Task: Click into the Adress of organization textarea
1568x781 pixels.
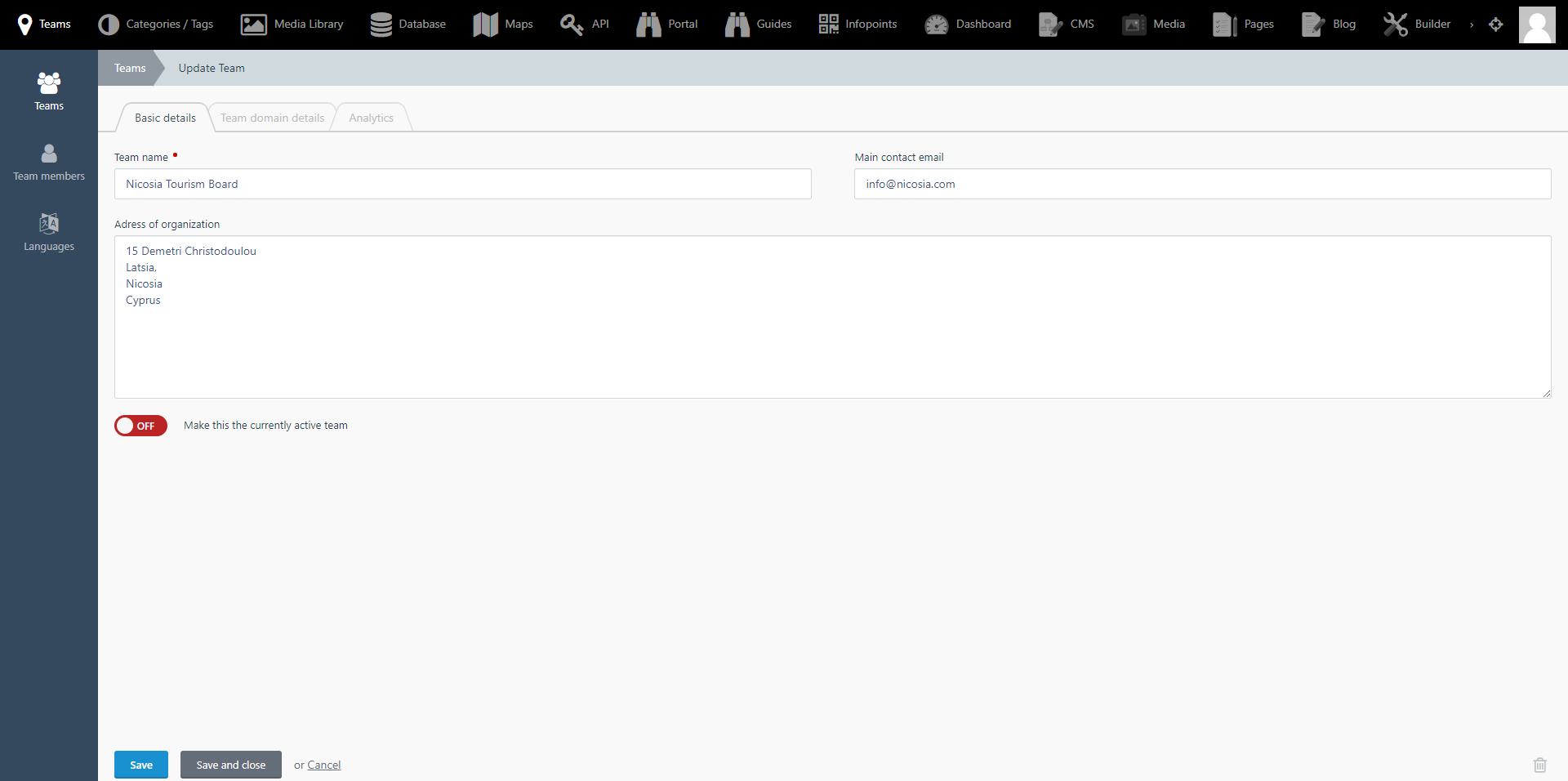Action: [833, 317]
